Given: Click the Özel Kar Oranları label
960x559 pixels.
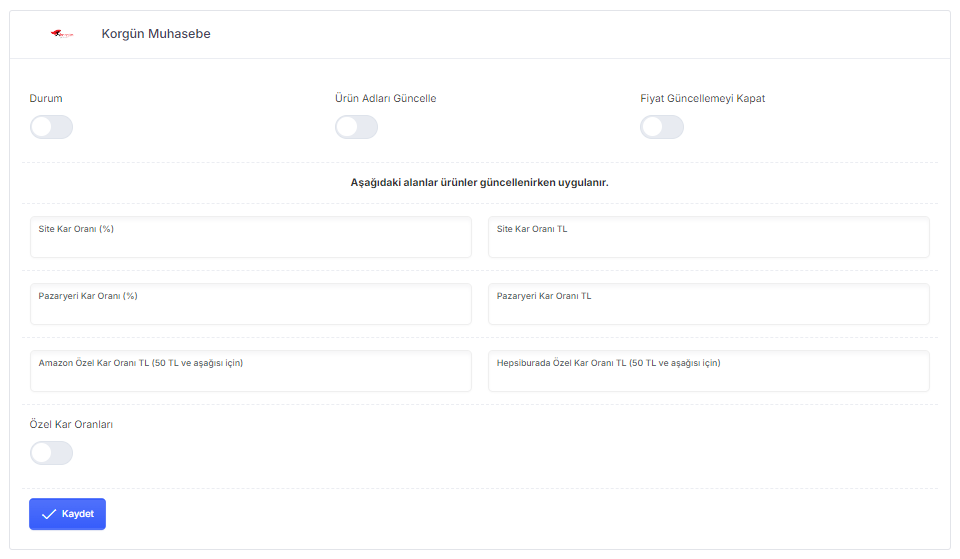Looking at the screenshot, I should point(71,424).
